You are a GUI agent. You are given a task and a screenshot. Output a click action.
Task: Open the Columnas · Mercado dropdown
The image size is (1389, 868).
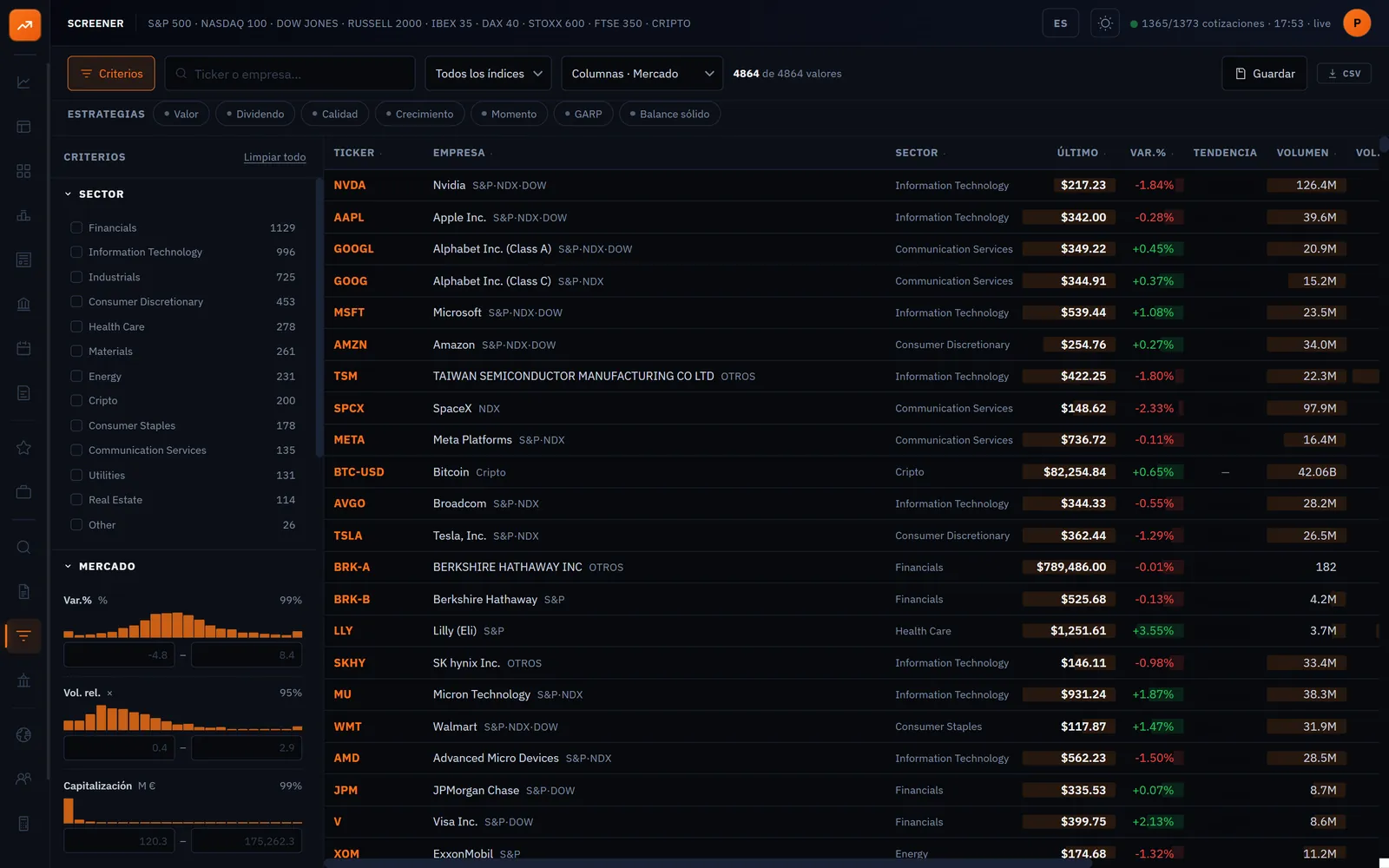click(x=642, y=74)
